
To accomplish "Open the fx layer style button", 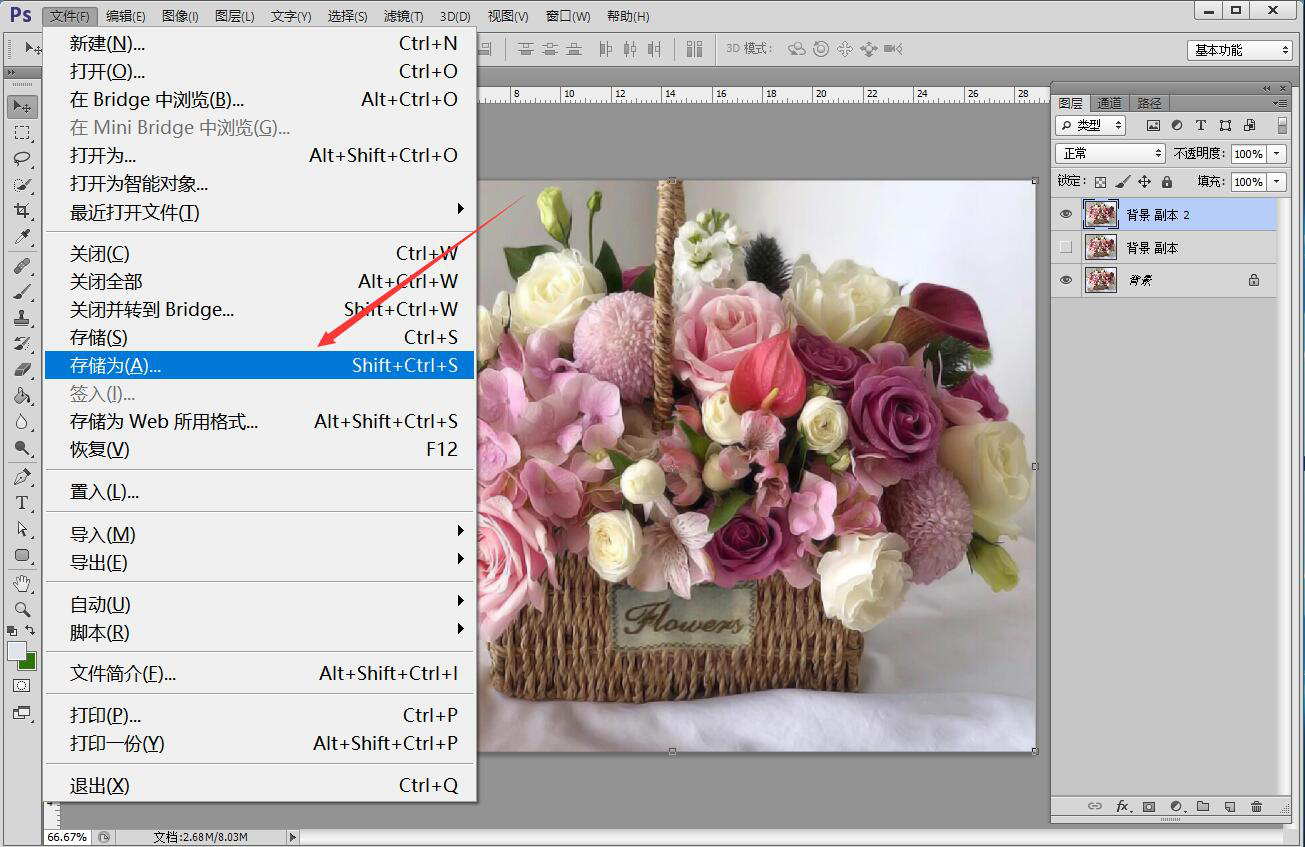I will pyautogui.click(x=1123, y=806).
